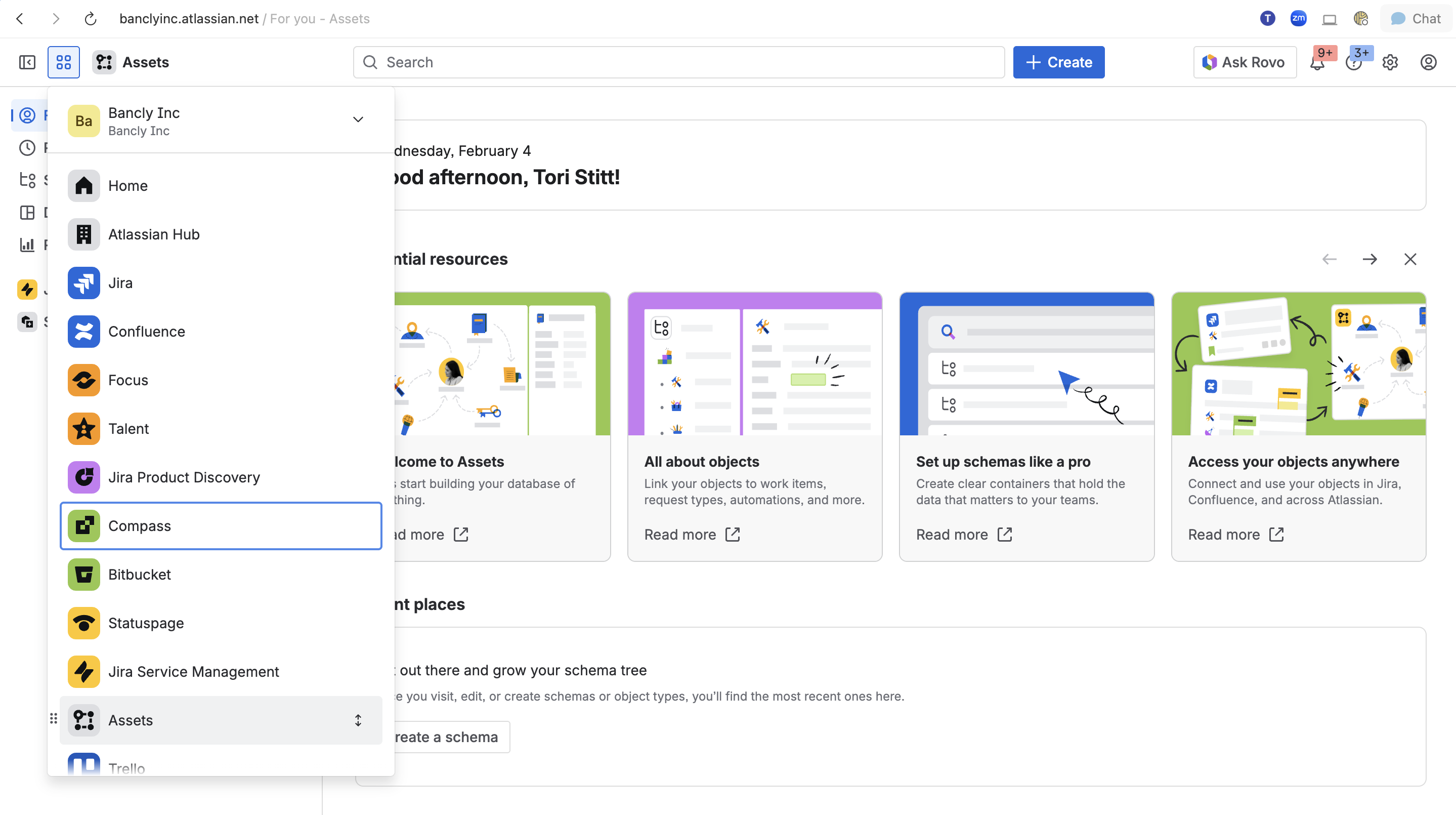Viewport: 1456px width, 815px height.
Task: Close the app switcher grid icon
Action: (x=64, y=62)
